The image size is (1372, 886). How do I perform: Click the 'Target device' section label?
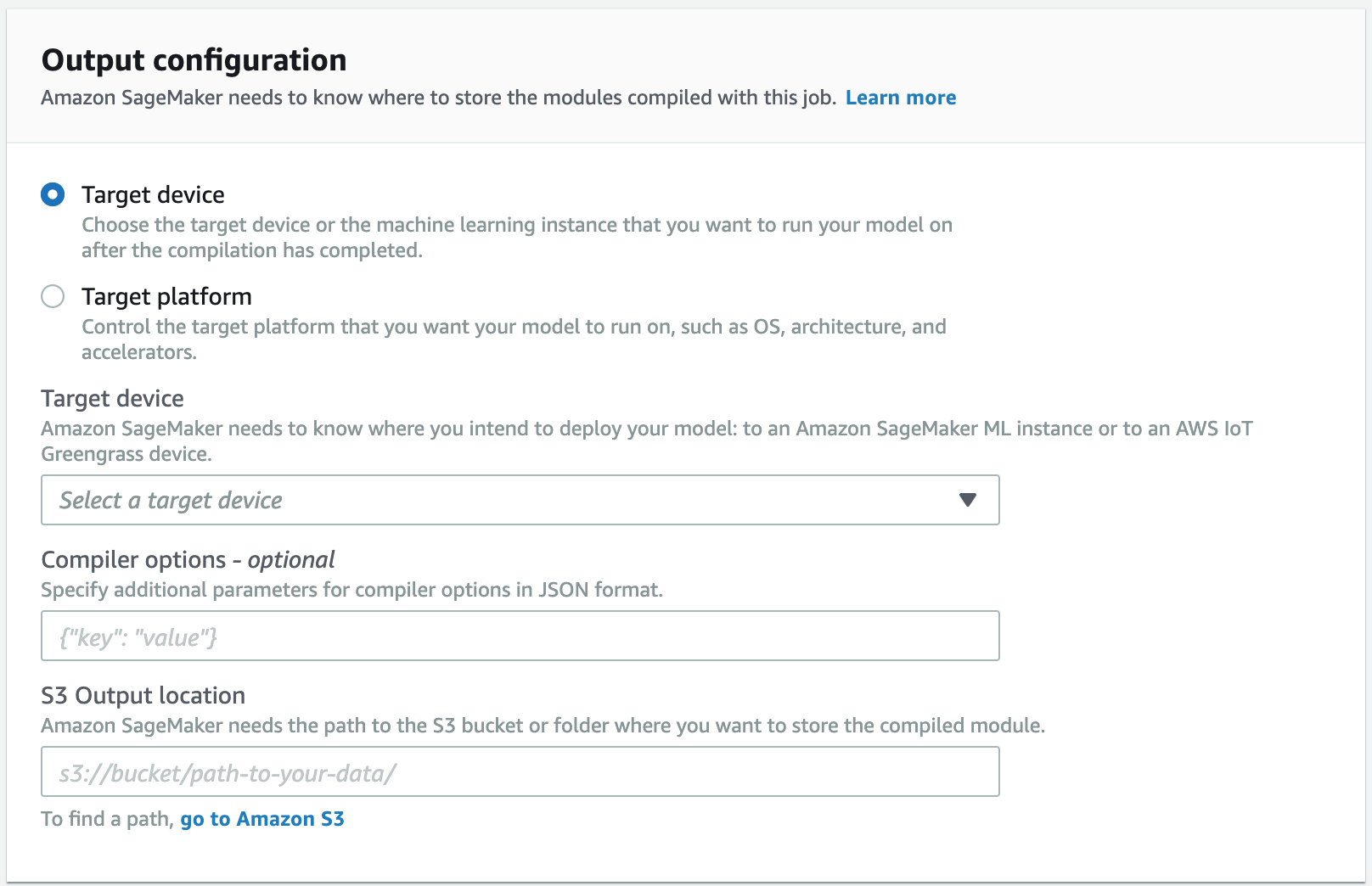pos(111,398)
